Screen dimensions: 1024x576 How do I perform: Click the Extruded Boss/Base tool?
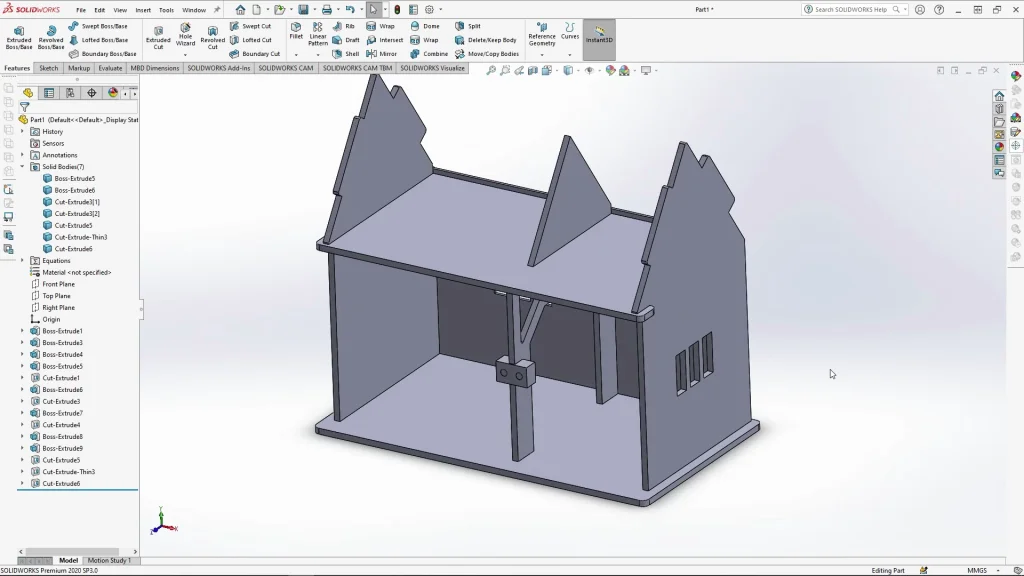19,36
